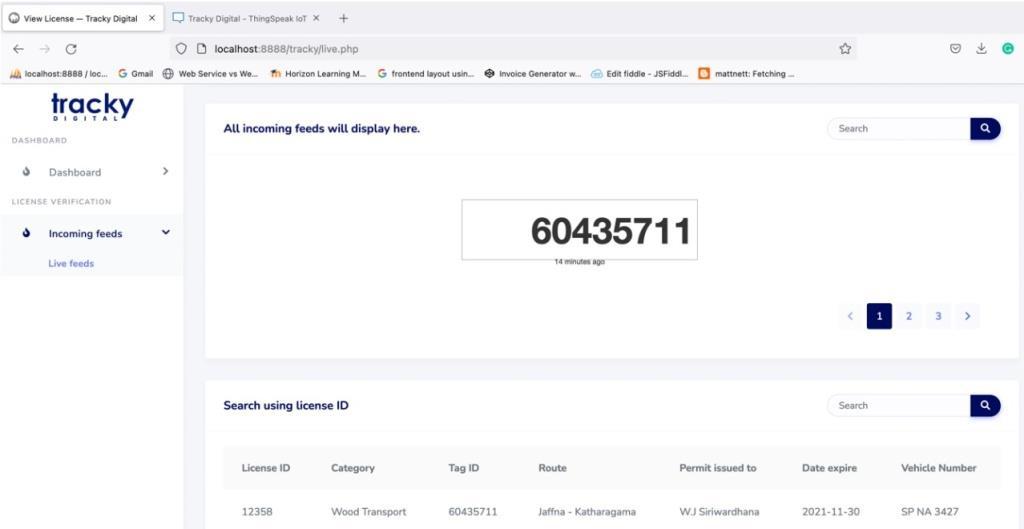Go to previous page arrow in pagination

tap(850, 316)
